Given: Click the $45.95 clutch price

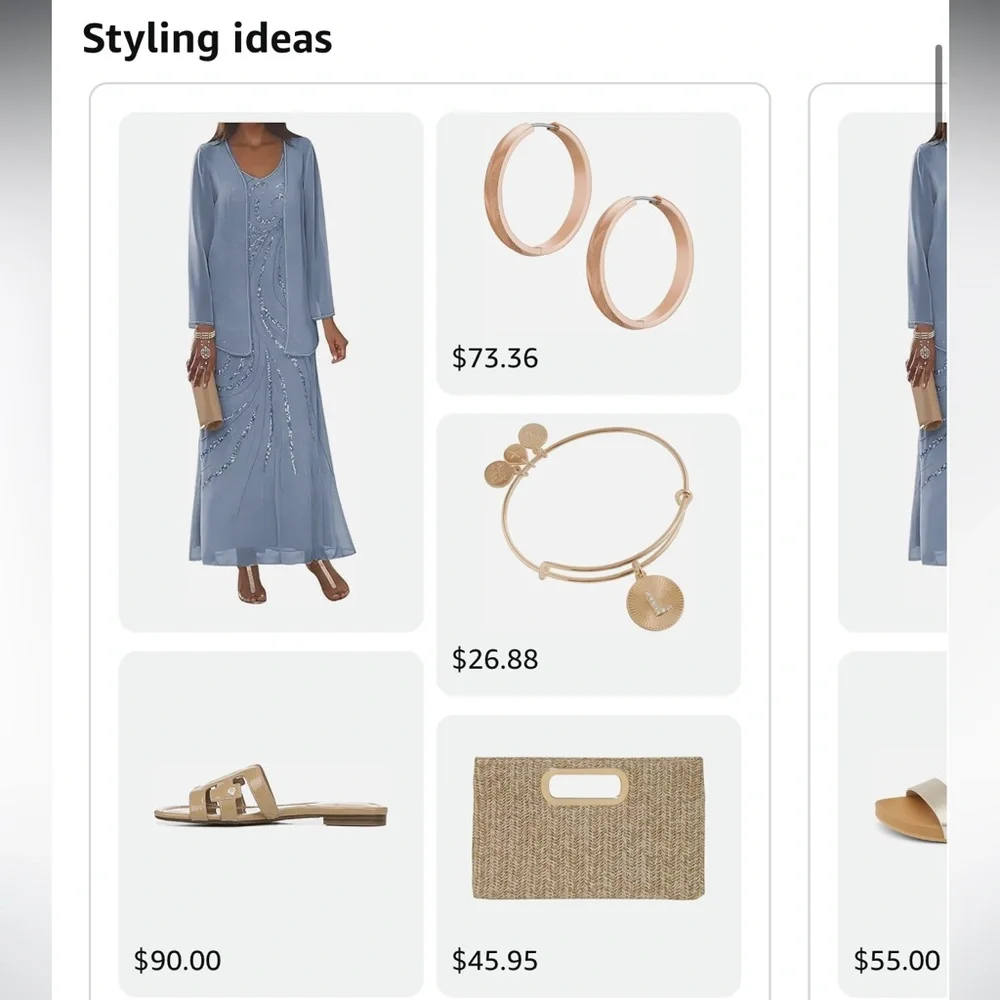Looking at the screenshot, I should click(x=495, y=960).
